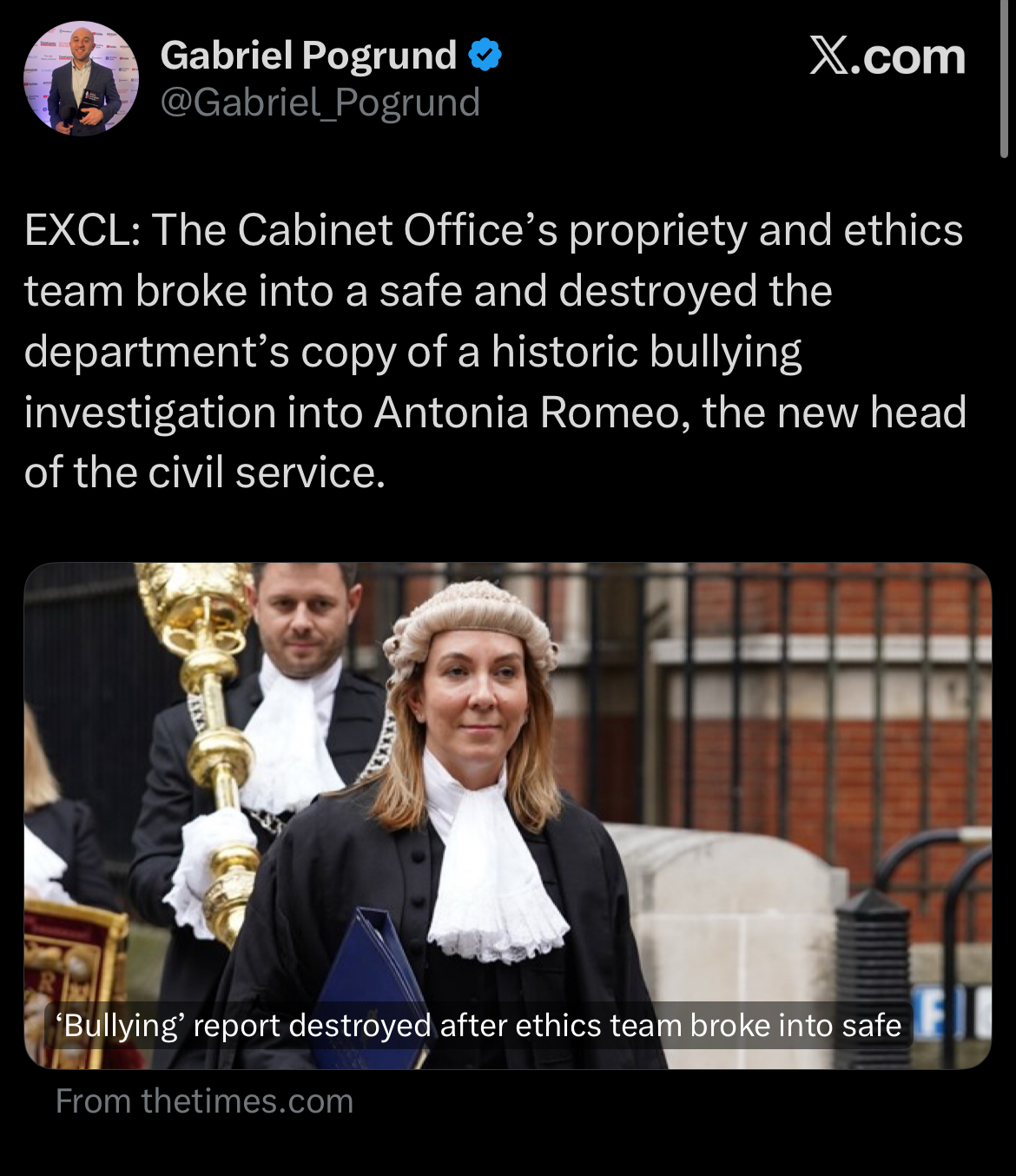Click the blue verified checkmark badge
1016x1176 pixels.
[x=485, y=55]
